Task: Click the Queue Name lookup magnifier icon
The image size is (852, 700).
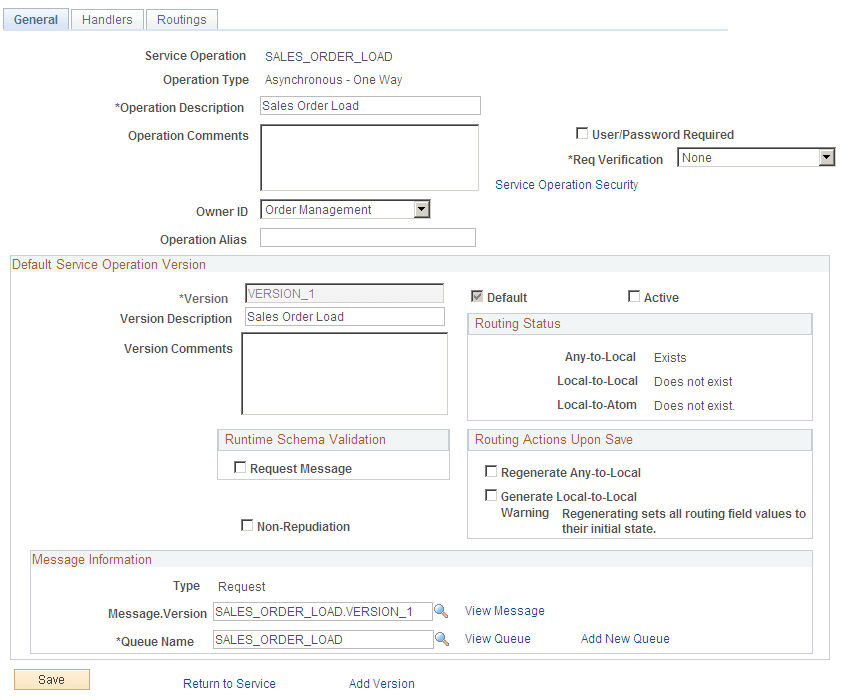Action: [441, 639]
